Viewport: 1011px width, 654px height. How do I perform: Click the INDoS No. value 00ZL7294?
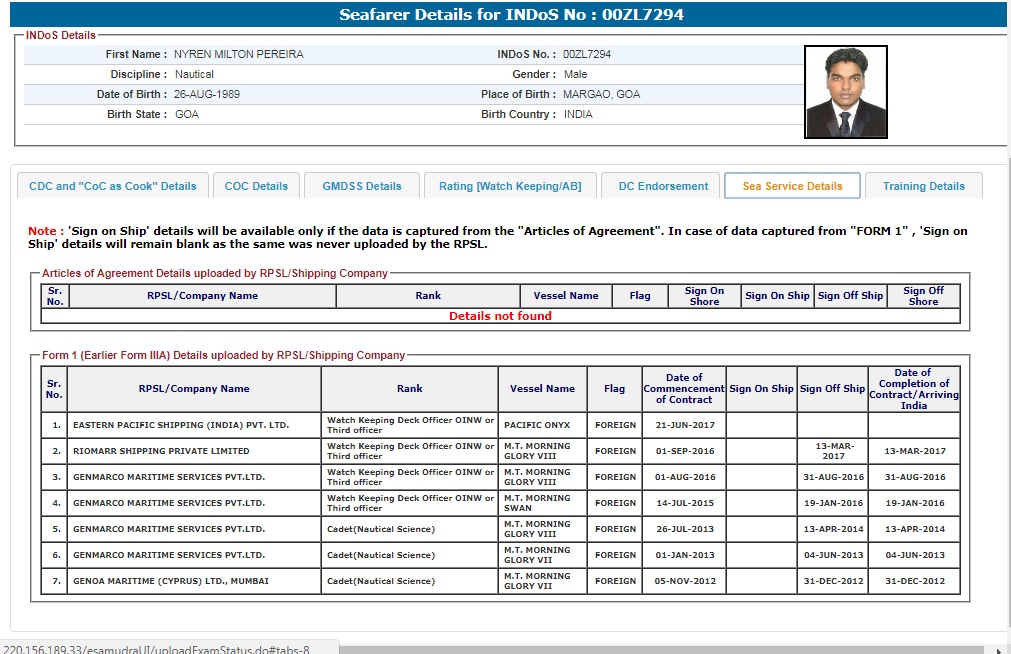coord(587,54)
